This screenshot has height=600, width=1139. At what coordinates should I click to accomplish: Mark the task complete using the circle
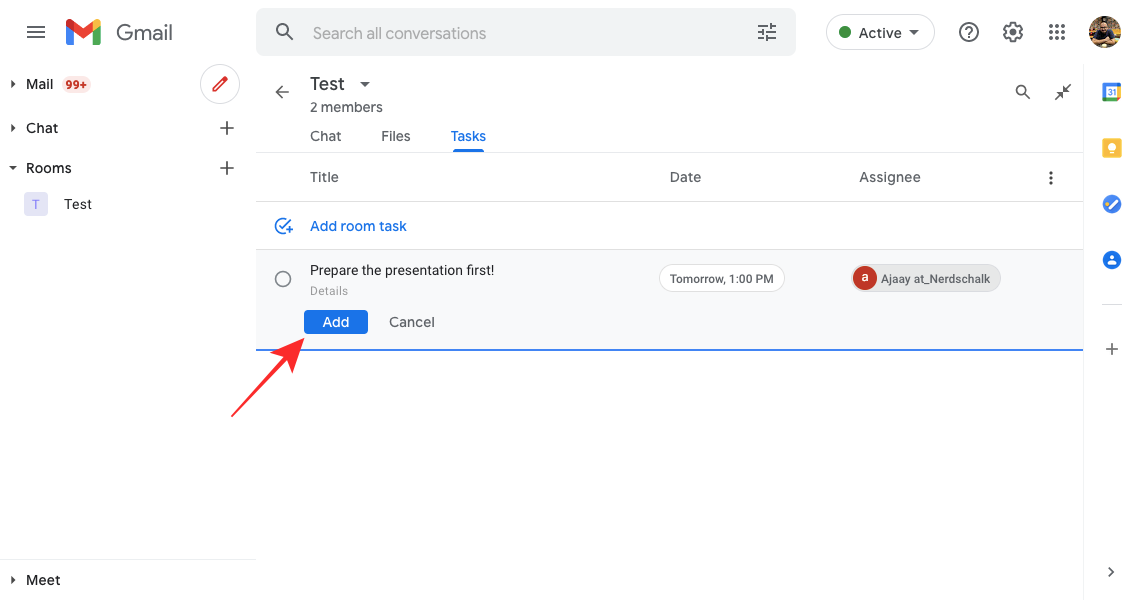[283, 279]
